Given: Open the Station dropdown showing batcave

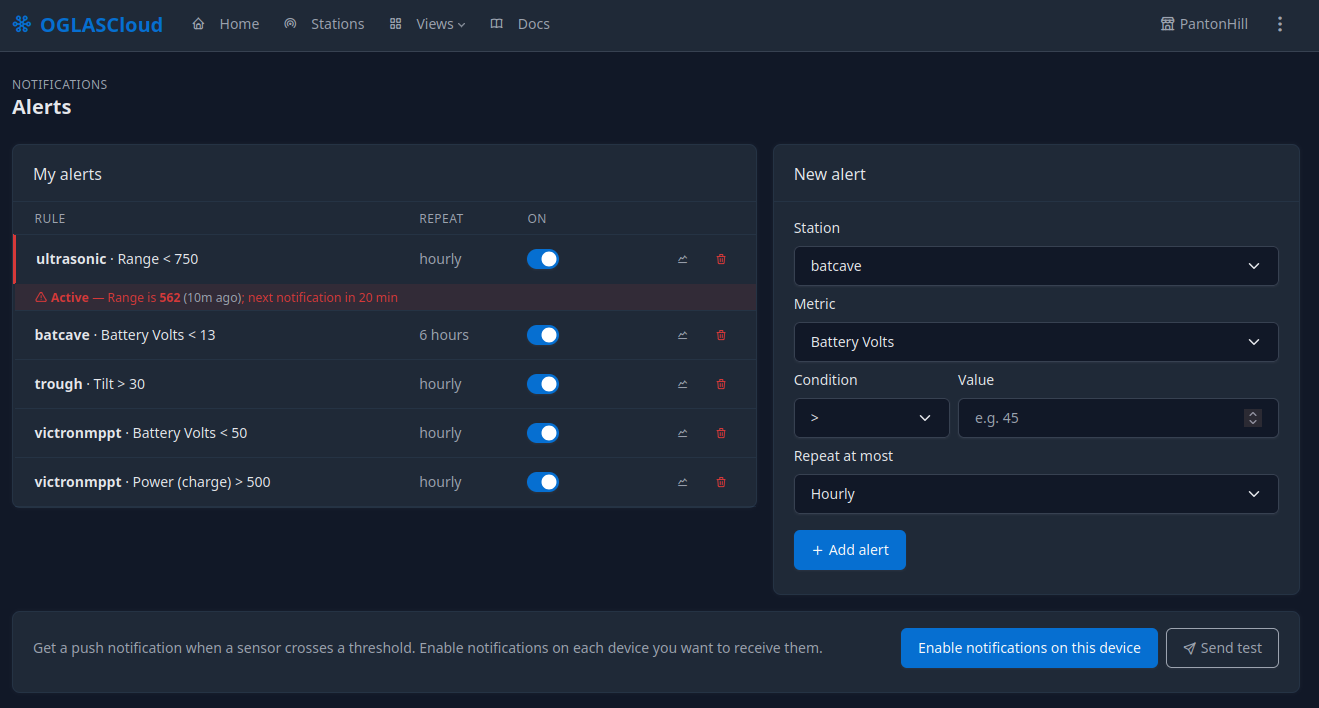Looking at the screenshot, I should [x=1036, y=266].
